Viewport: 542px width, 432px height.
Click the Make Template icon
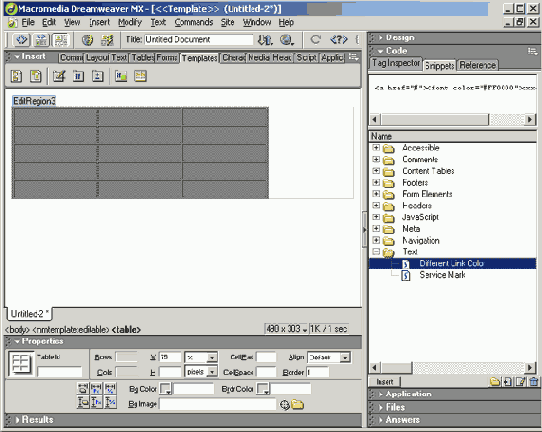[17, 76]
